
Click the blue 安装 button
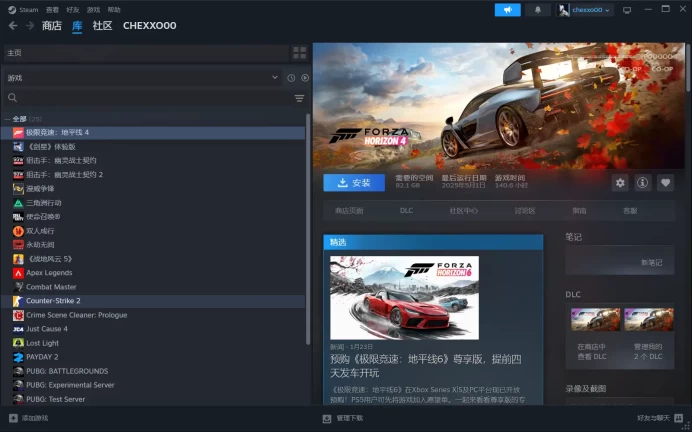[x=354, y=183]
